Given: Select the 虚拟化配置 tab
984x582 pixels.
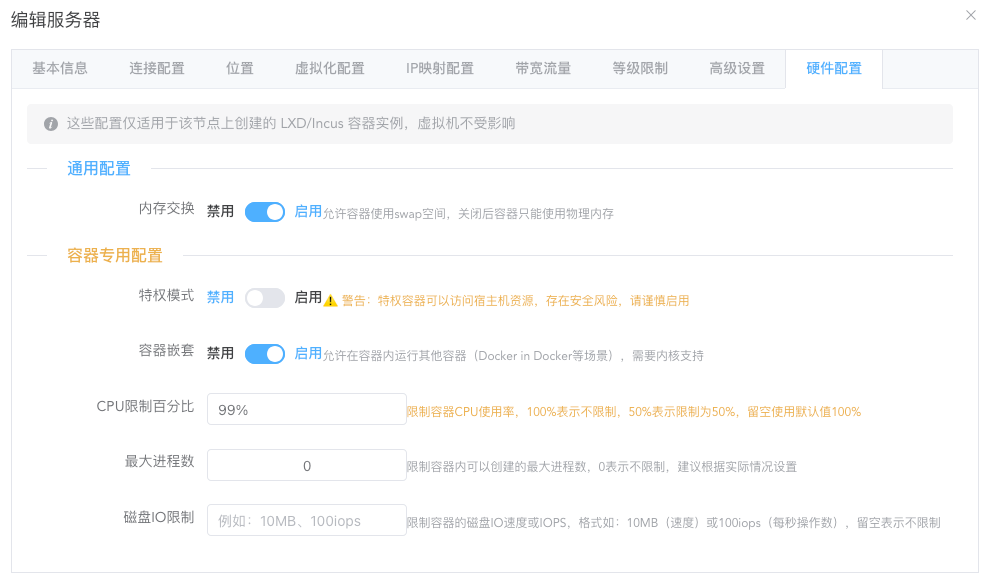Looking at the screenshot, I should pyautogui.click(x=330, y=69).
